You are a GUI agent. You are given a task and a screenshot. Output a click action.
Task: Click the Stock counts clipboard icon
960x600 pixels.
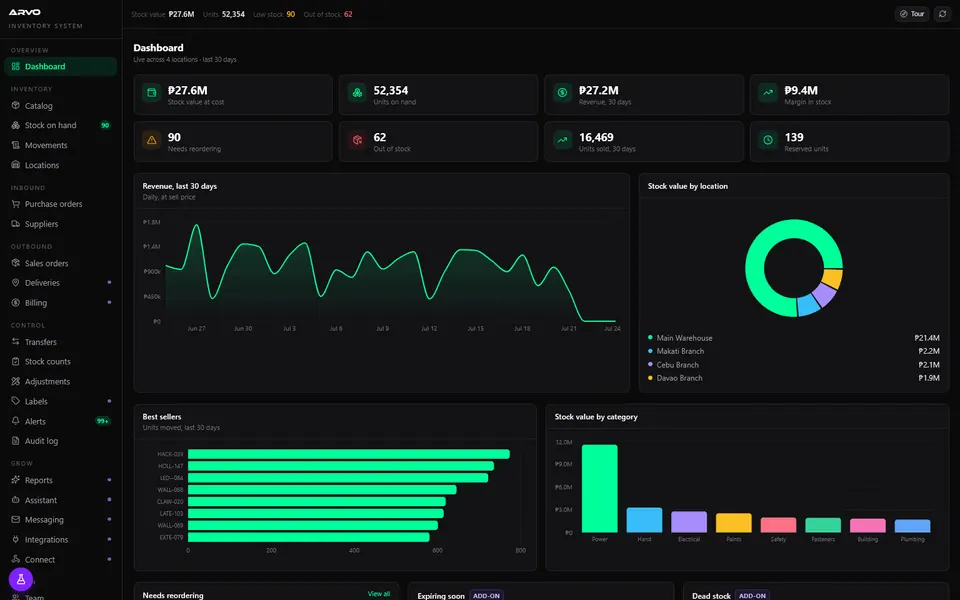(x=16, y=361)
